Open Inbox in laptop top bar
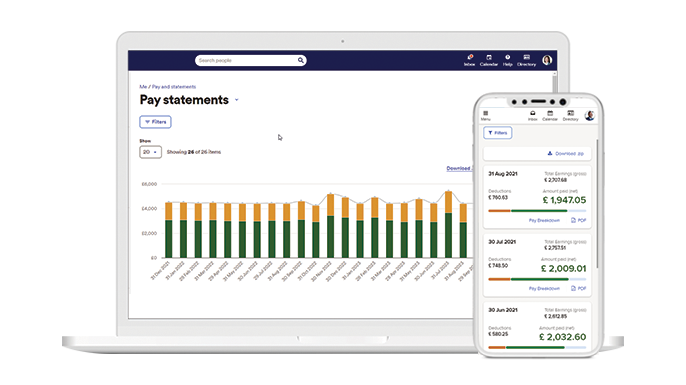 (x=469, y=60)
